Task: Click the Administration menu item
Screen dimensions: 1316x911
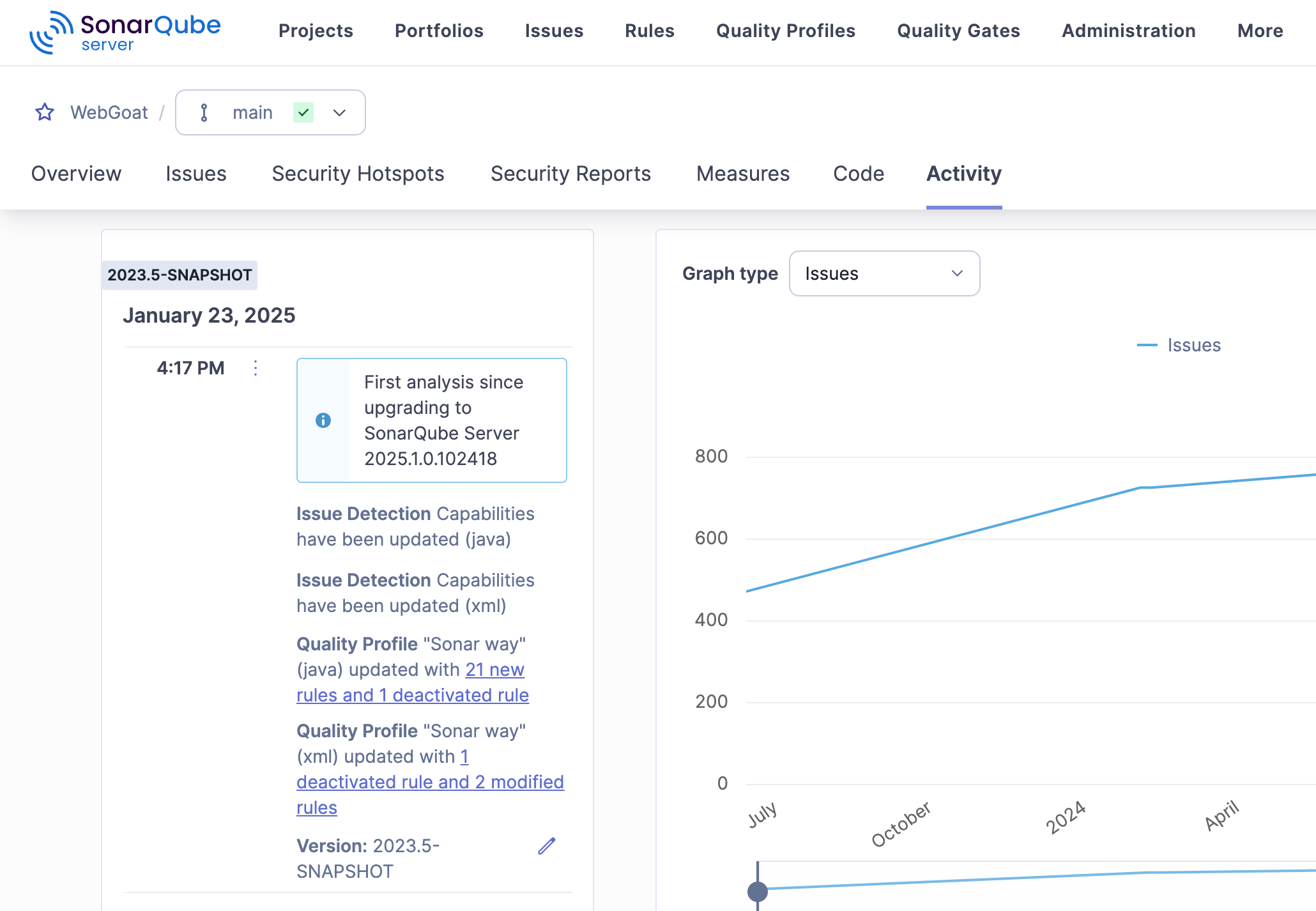Action: point(1128,31)
